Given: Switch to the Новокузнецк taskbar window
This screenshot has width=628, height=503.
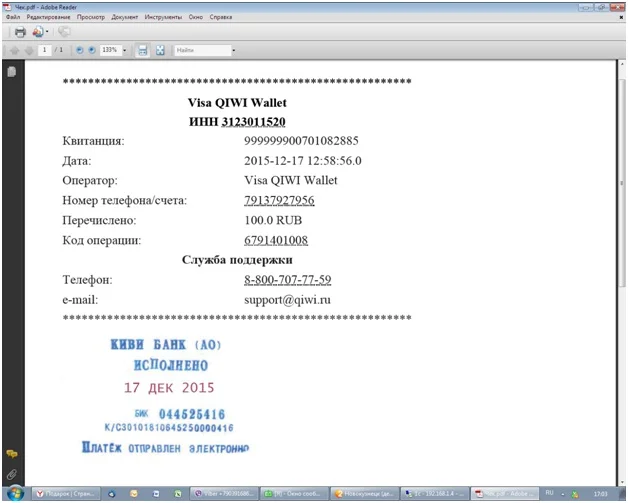Looking at the screenshot, I should tap(364, 494).
